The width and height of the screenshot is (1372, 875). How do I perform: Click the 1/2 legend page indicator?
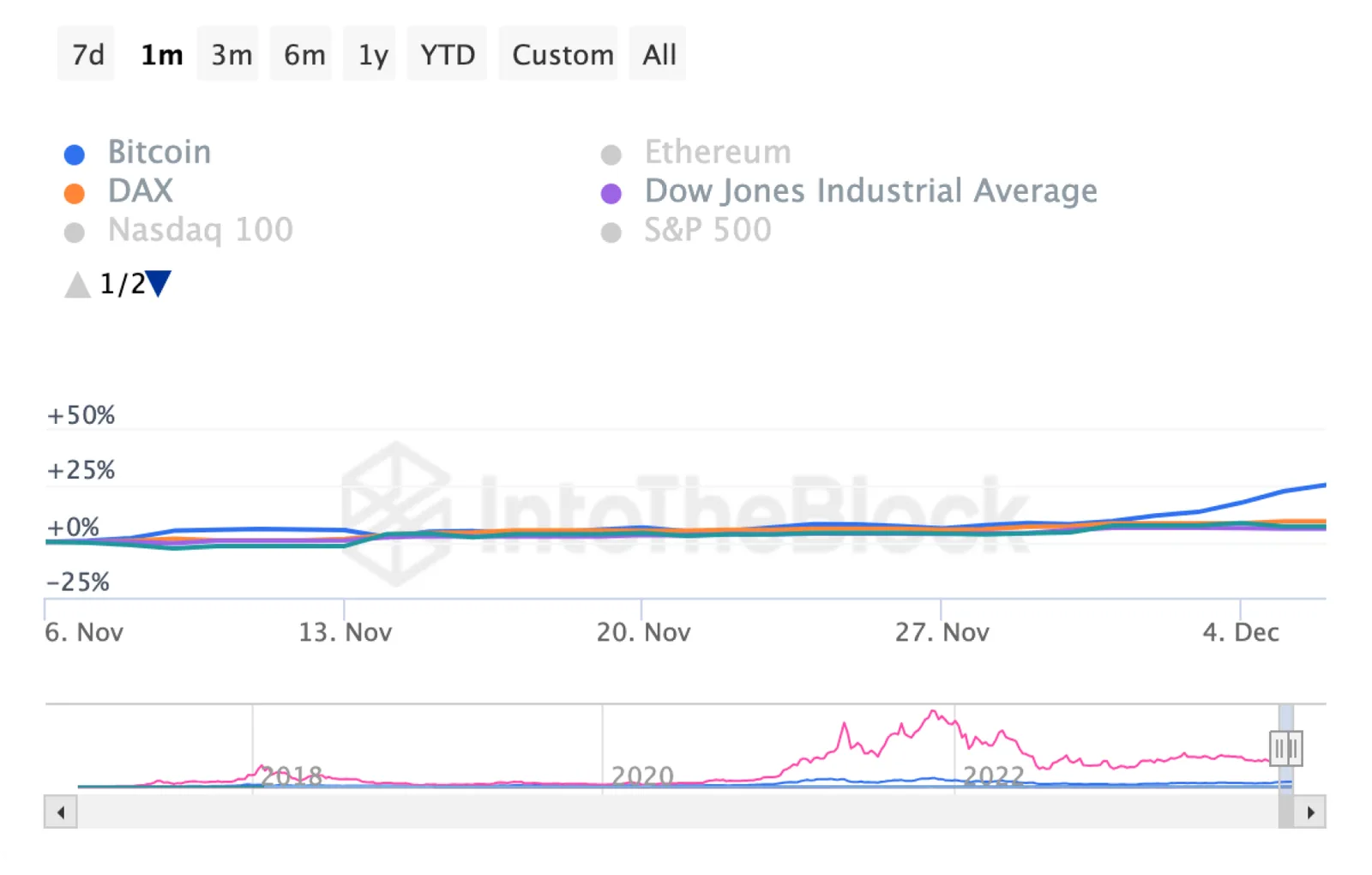pos(122,284)
